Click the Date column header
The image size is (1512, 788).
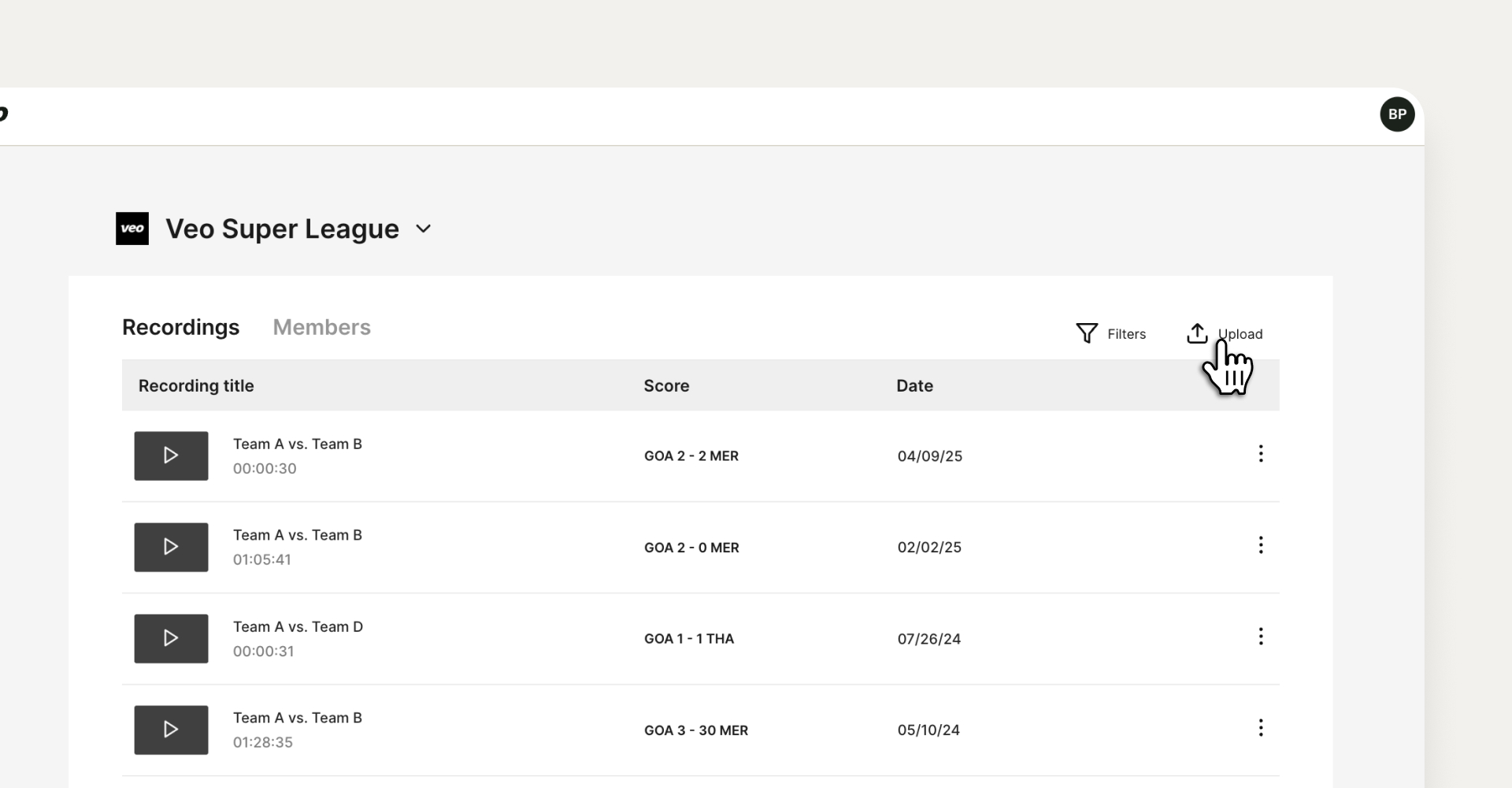[x=914, y=385]
